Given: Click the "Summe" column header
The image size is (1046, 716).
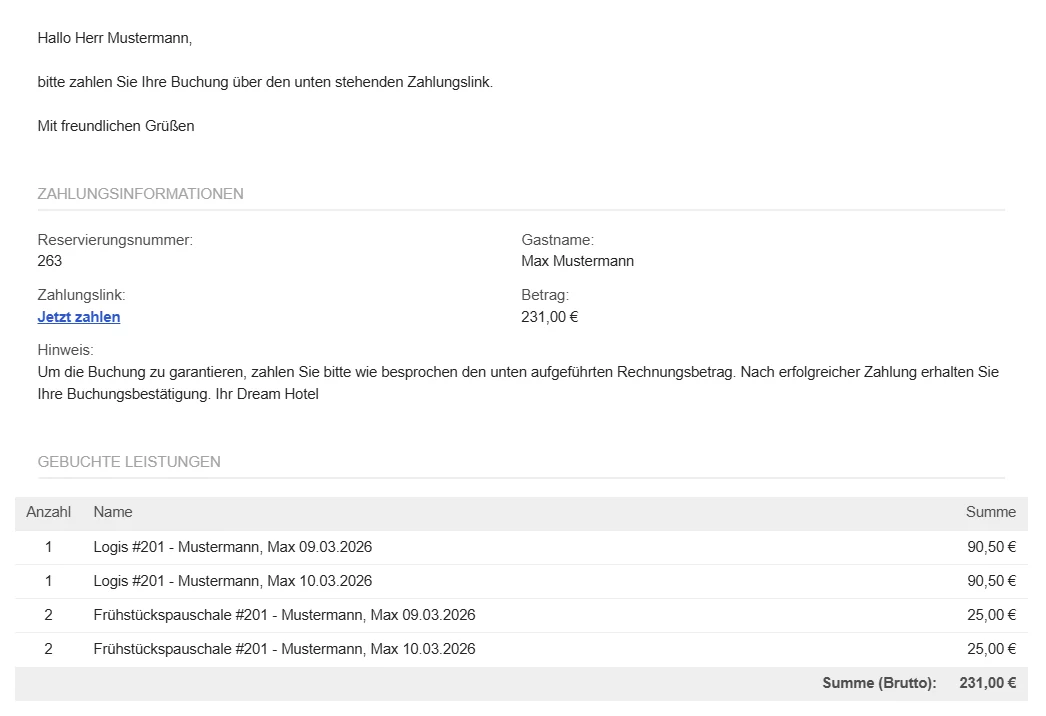Looking at the screenshot, I should (x=991, y=512).
